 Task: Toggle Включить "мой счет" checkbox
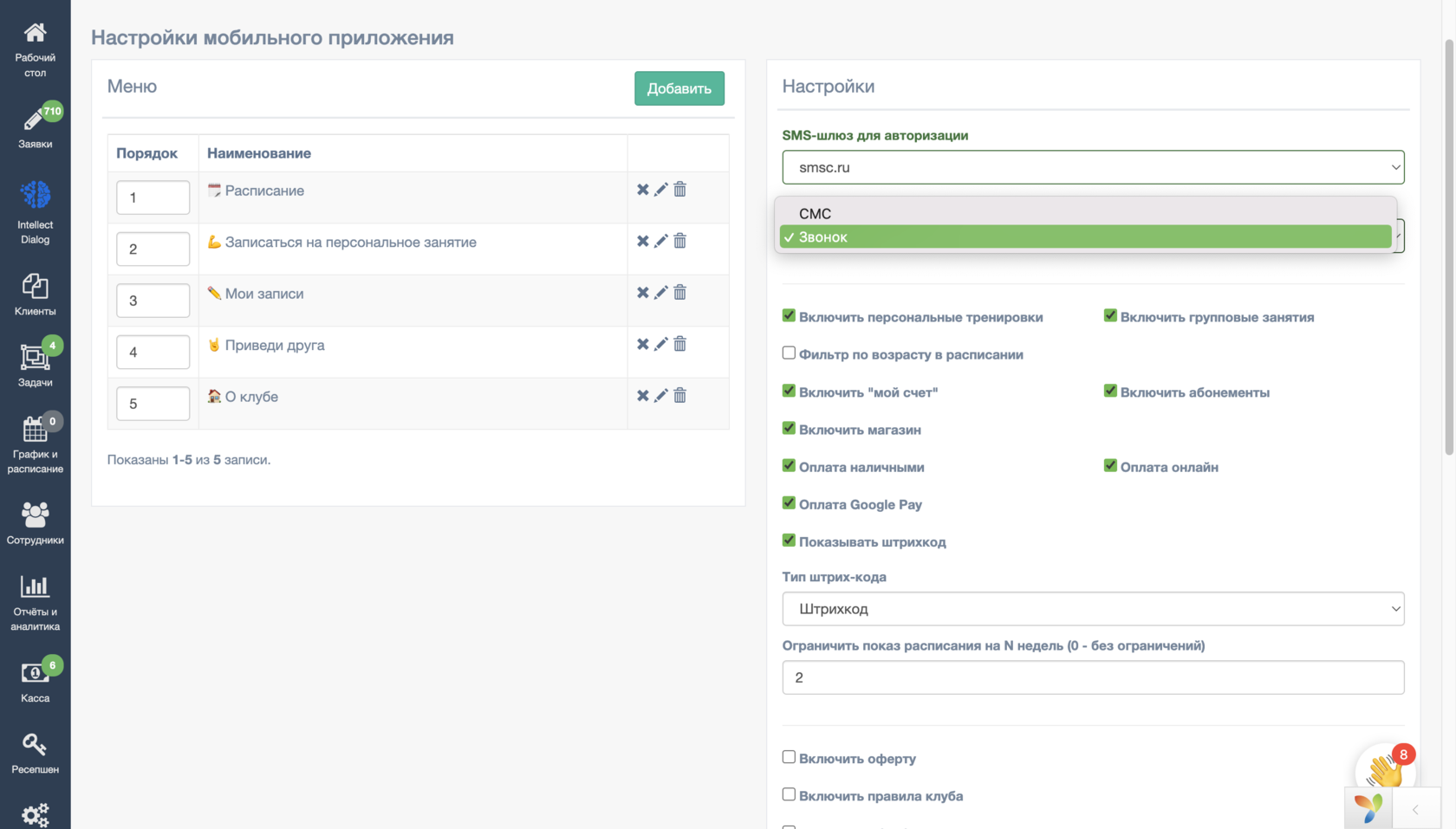tap(789, 391)
